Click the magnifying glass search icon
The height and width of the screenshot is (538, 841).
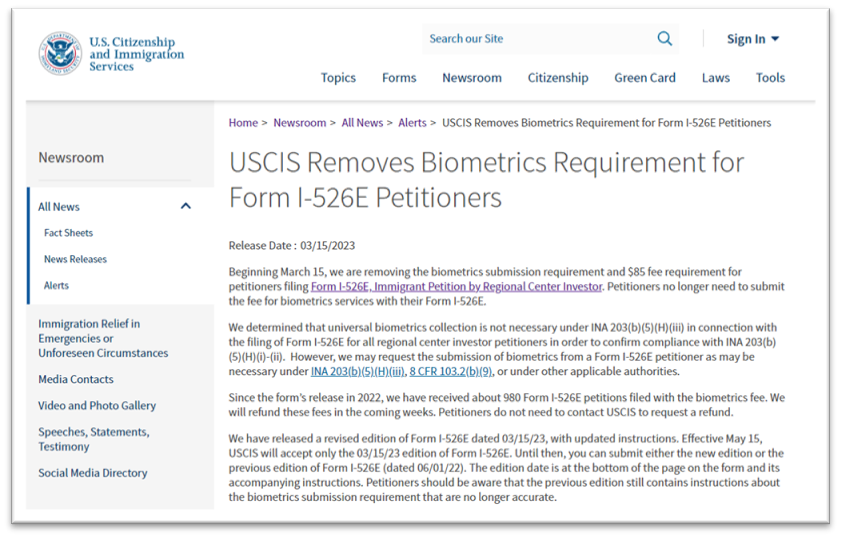click(x=665, y=39)
